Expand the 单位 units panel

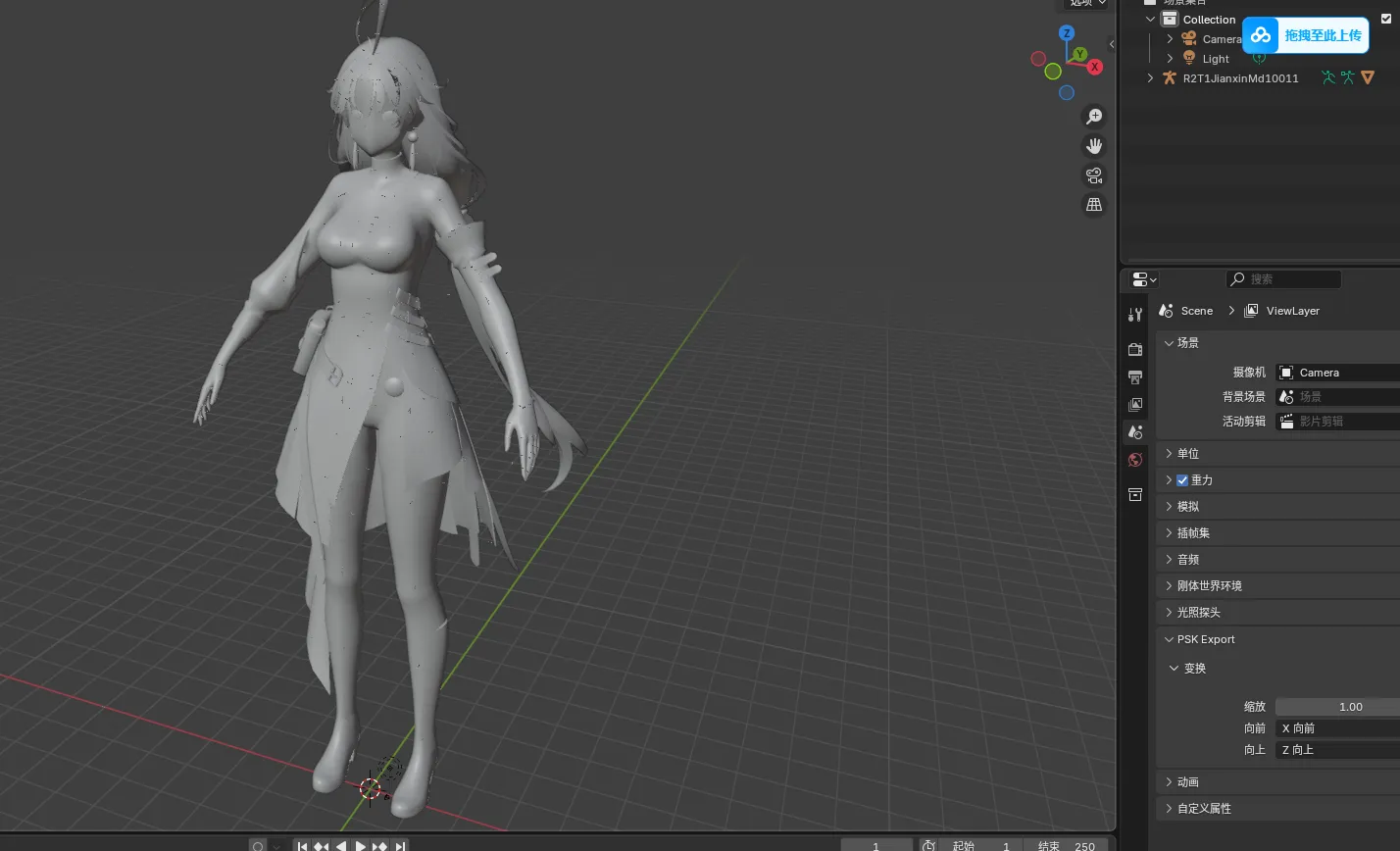1169,454
